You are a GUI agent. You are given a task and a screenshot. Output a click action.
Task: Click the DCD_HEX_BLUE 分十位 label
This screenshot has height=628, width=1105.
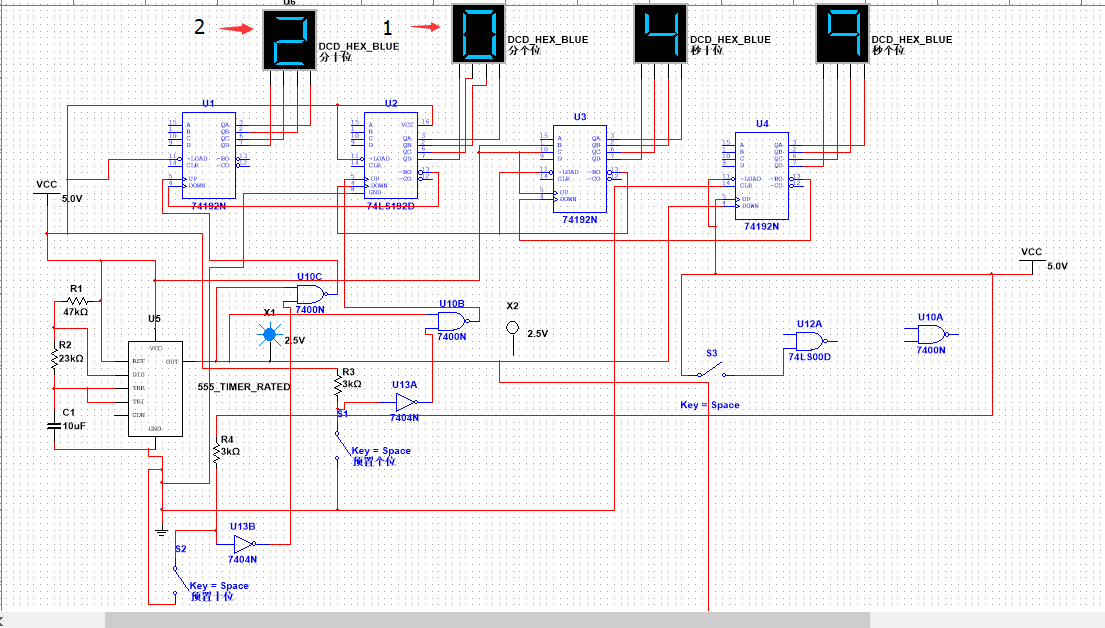(x=359, y=51)
